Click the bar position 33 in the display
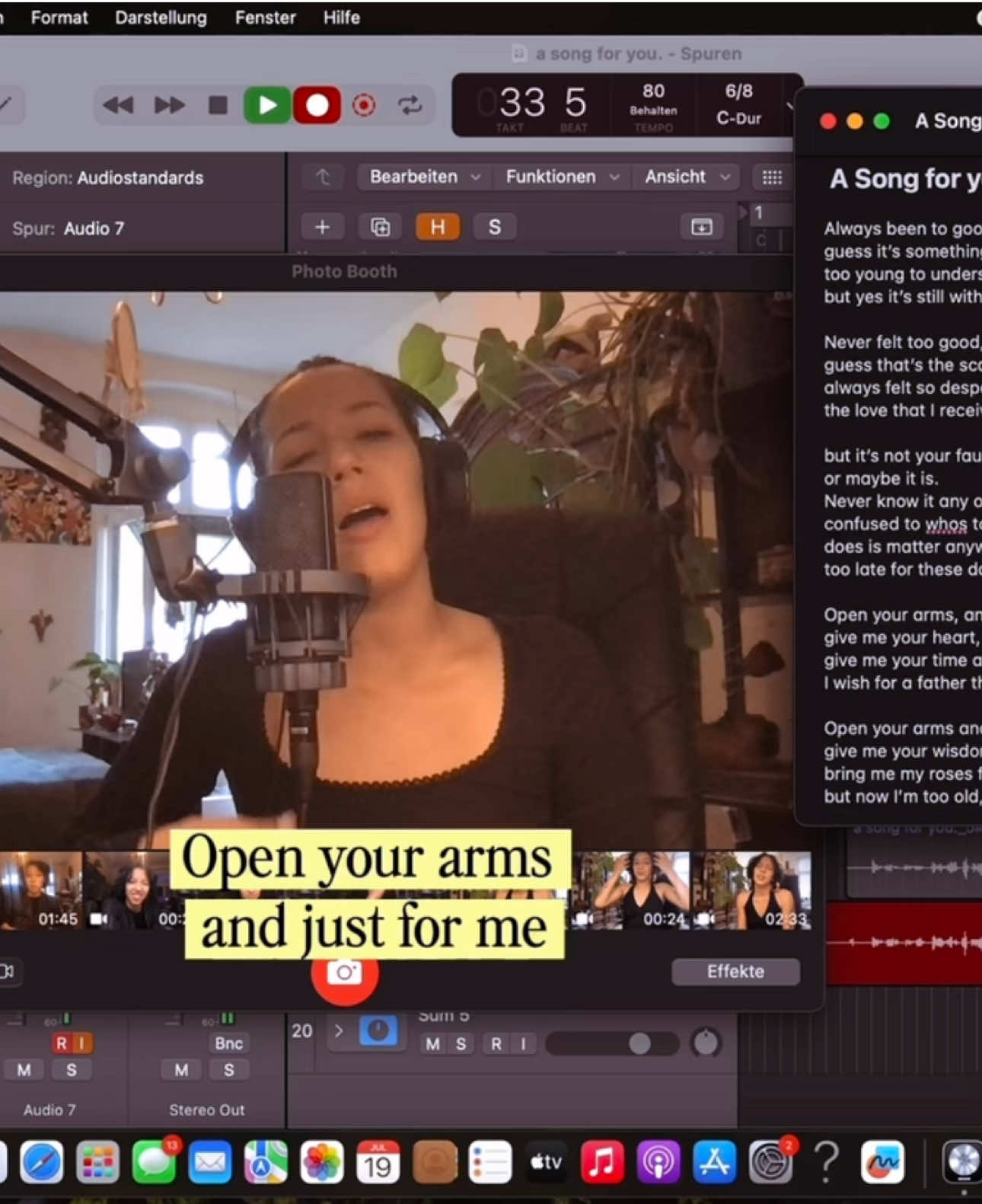Screen dimensions: 982x1204 click(x=522, y=103)
